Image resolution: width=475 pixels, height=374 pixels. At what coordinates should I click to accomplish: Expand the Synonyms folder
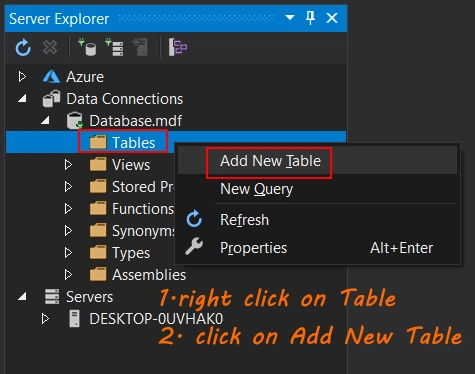(68, 231)
